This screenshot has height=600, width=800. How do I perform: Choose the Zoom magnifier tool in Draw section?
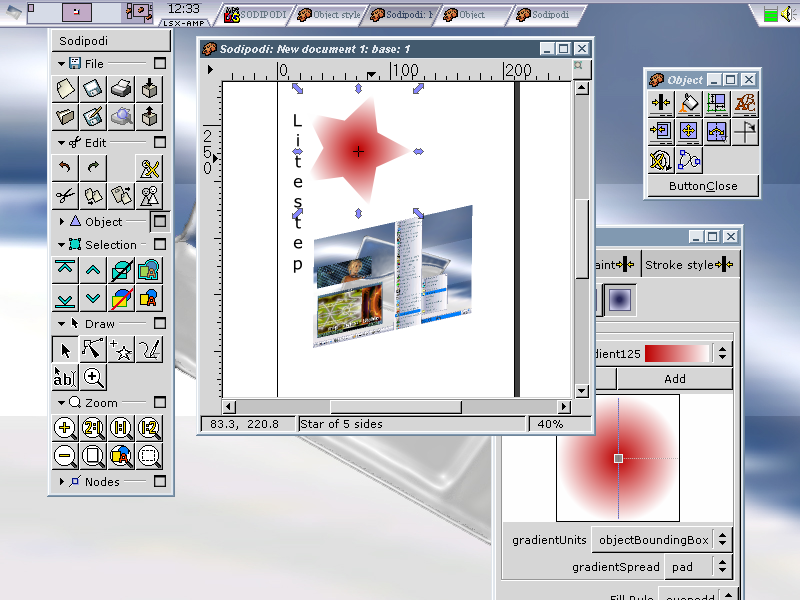point(93,377)
